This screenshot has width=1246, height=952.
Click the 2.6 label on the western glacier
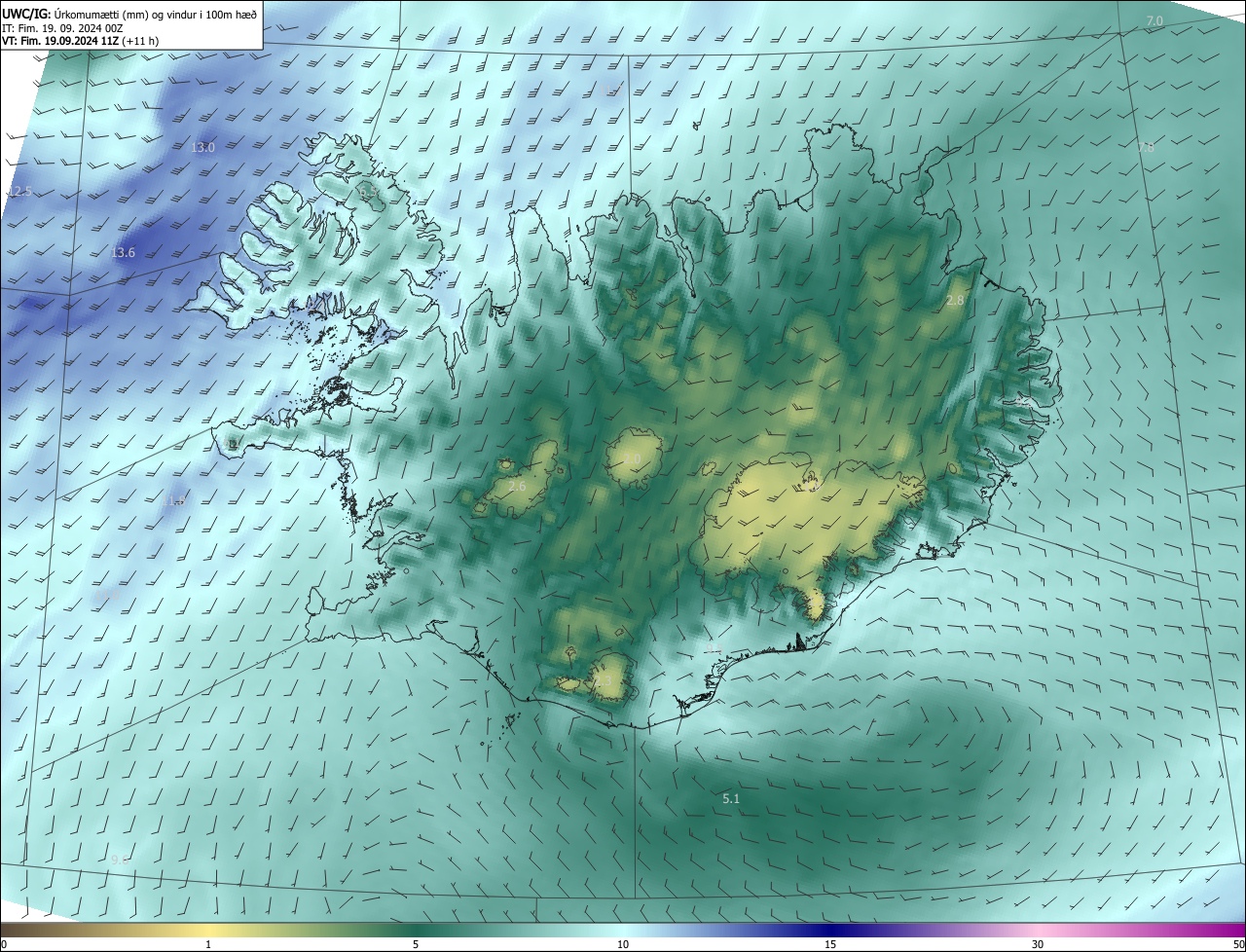(517, 486)
